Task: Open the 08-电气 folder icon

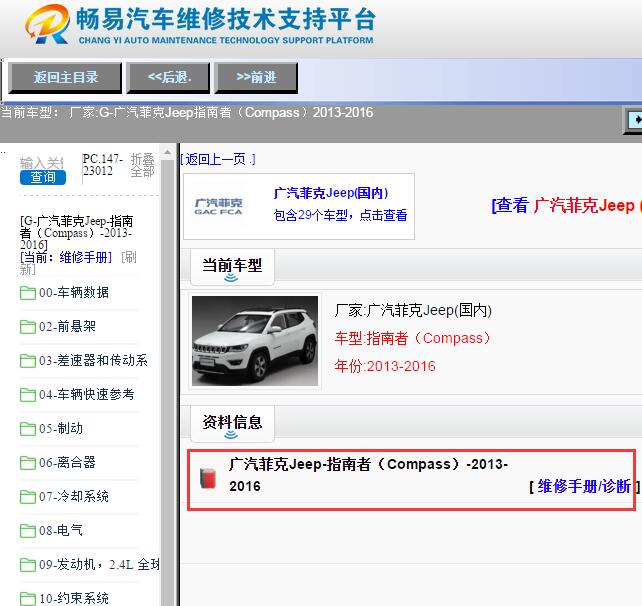Action: [27, 531]
